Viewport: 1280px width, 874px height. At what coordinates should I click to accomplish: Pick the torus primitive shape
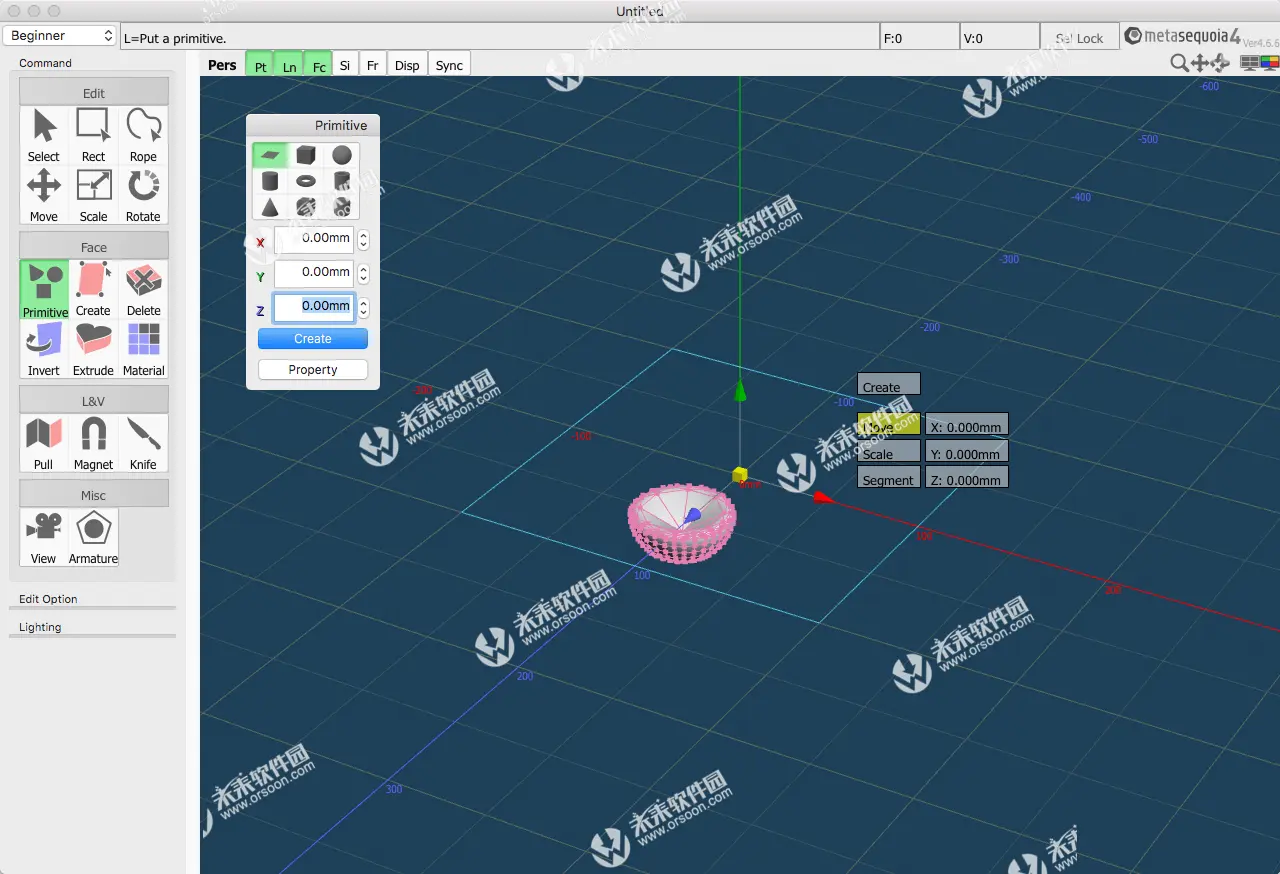coord(306,181)
